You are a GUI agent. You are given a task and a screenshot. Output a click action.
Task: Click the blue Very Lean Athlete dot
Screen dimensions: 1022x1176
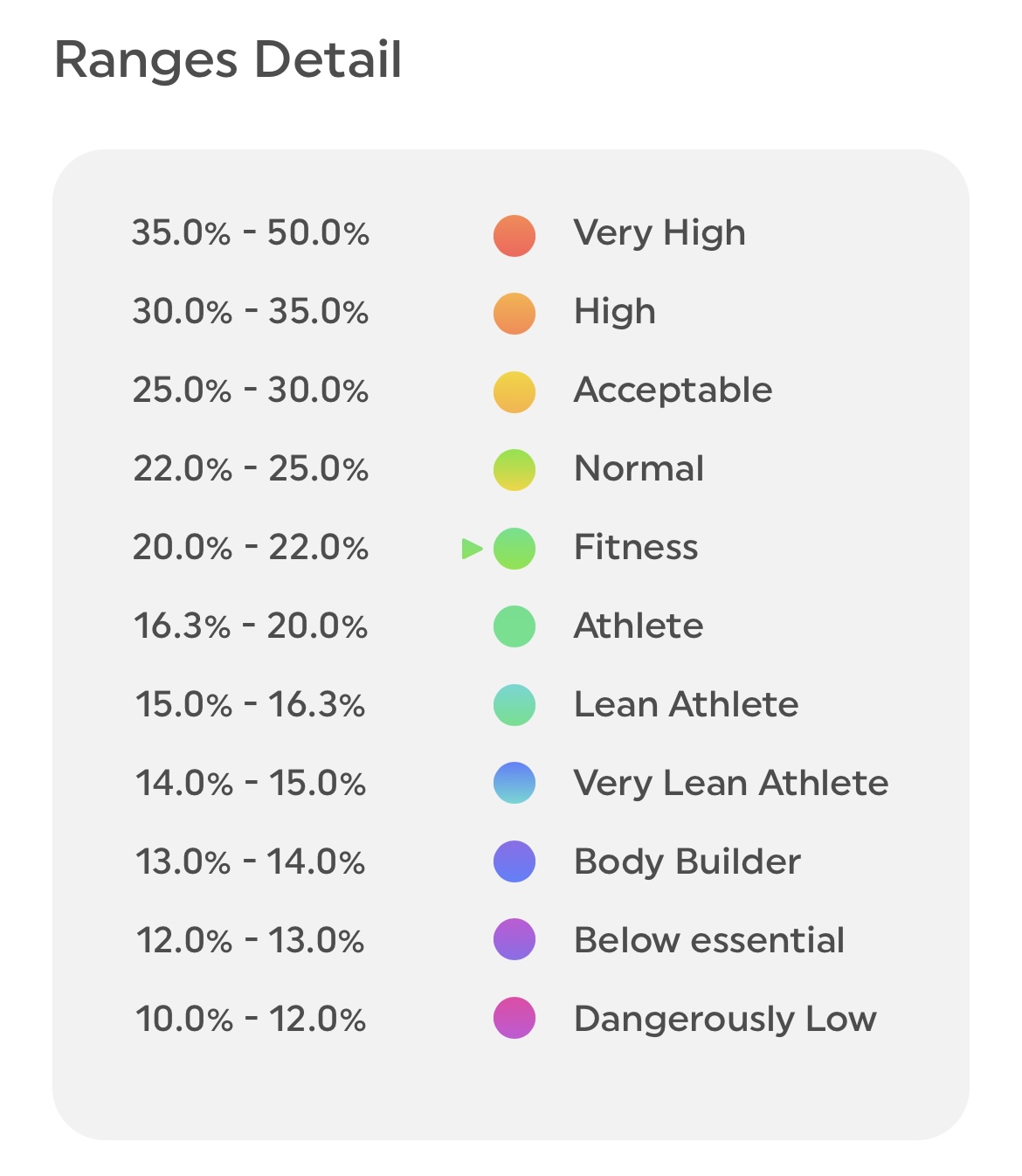514,783
